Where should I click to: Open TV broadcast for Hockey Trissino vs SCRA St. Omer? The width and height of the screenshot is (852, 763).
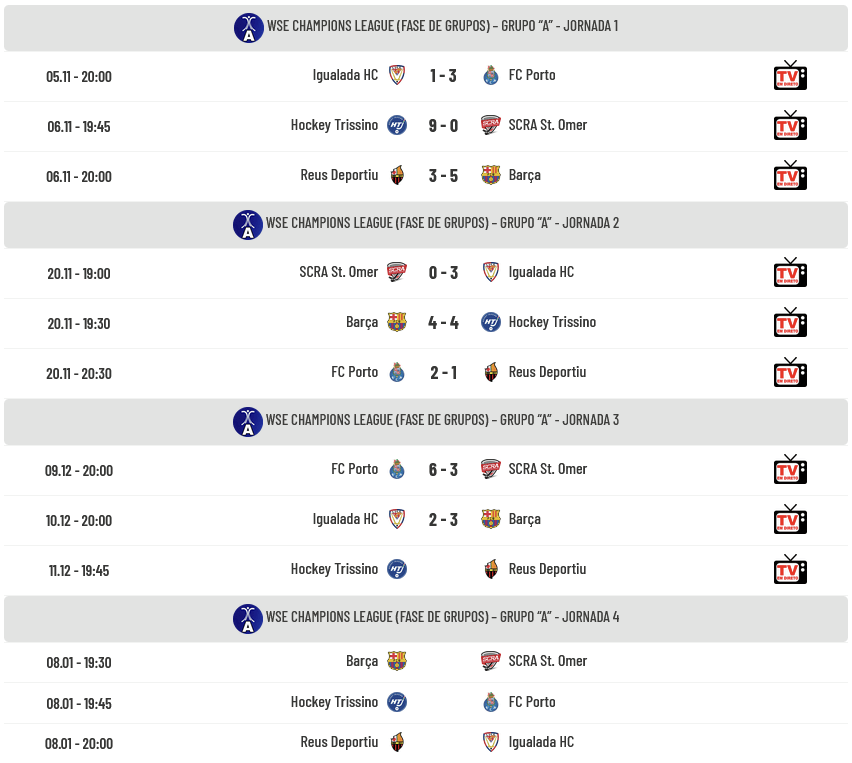(790, 126)
